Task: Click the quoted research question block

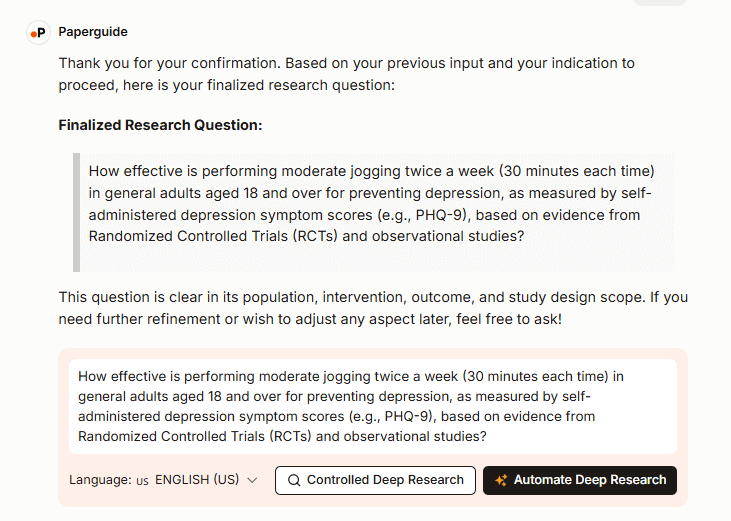Action: click(x=372, y=203)
